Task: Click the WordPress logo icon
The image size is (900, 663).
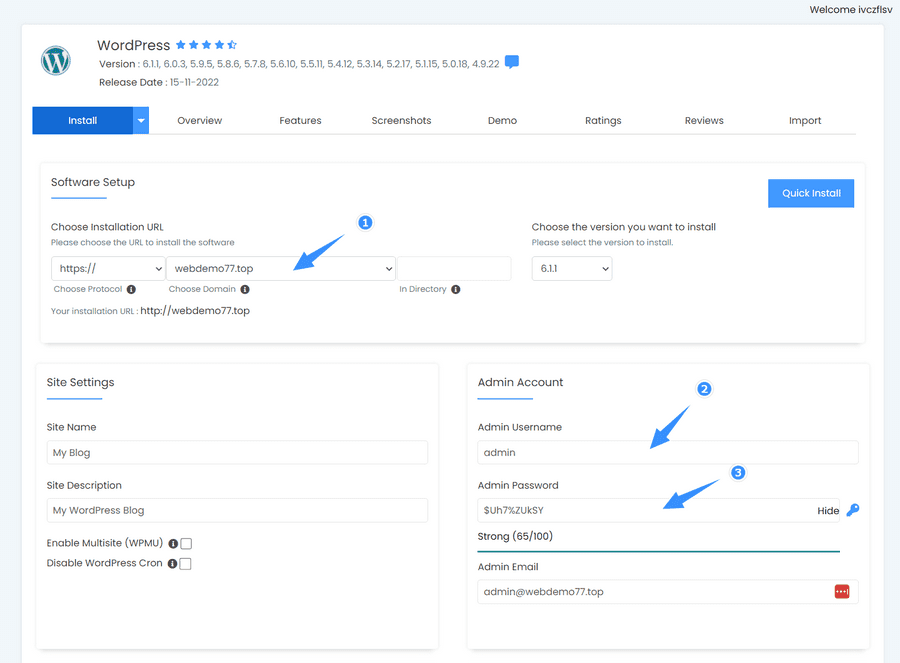Action: (x=56, y=60)
